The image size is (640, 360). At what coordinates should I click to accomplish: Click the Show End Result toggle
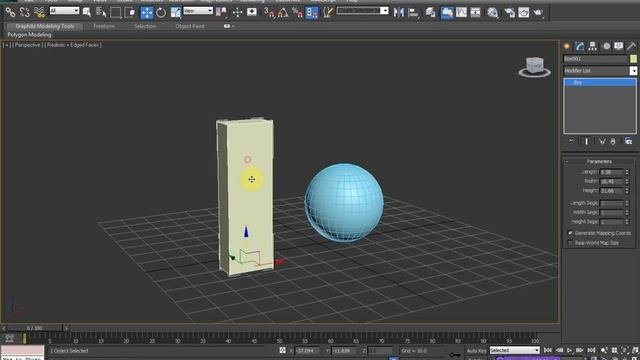(587, 141)
